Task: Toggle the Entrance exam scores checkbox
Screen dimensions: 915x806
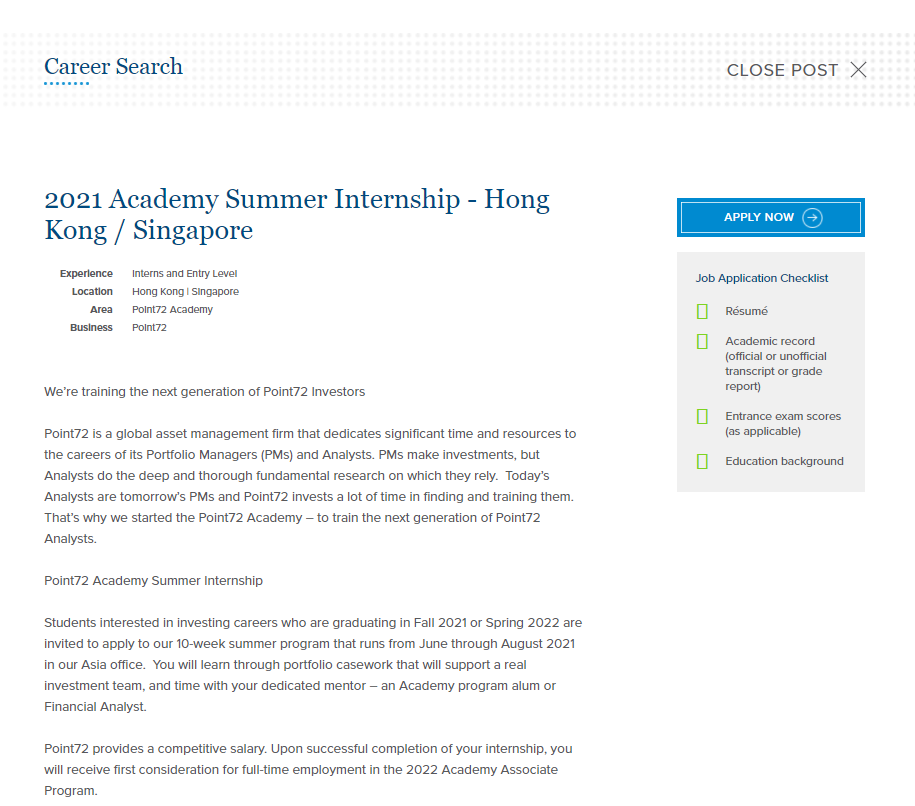Action: (702, 417)
